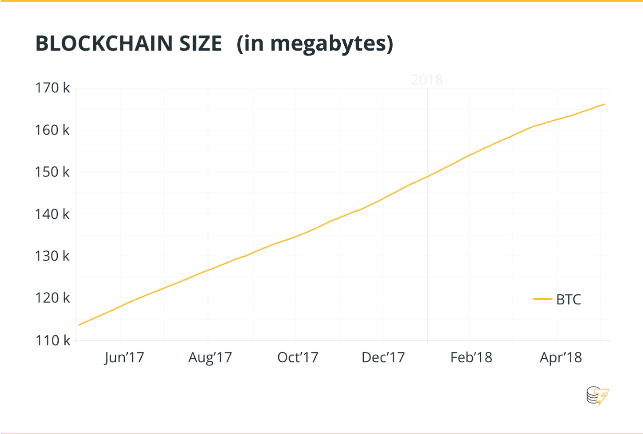This screenshot has width=643, height=434.
Task: Click the yellow BTC legend line swatch
Action: pos(543,299)
